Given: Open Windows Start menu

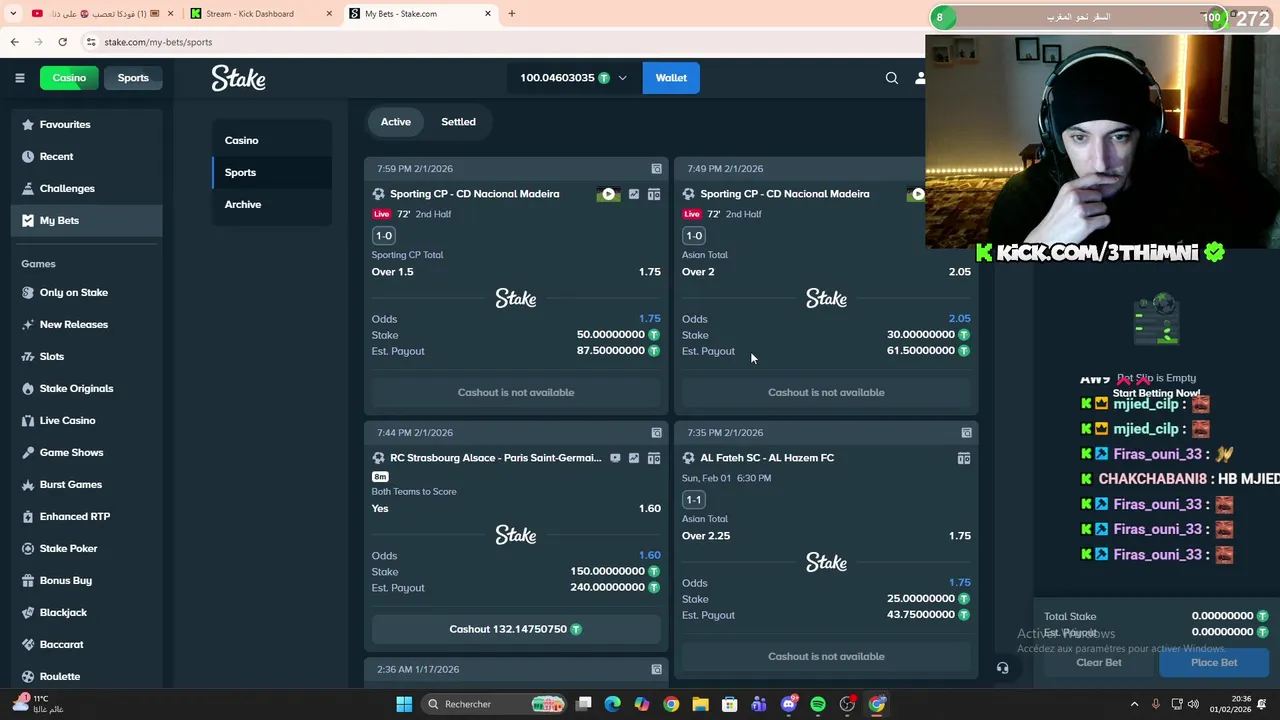Looking at the screenshot, I should tap(404, 704).
